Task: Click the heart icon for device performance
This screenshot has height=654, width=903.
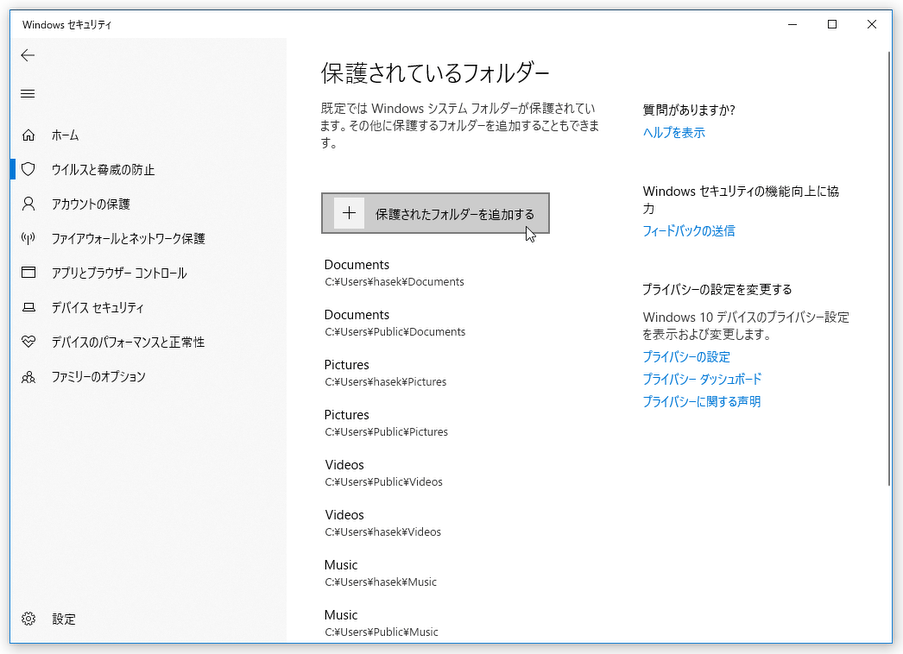Action: (28, 341)
